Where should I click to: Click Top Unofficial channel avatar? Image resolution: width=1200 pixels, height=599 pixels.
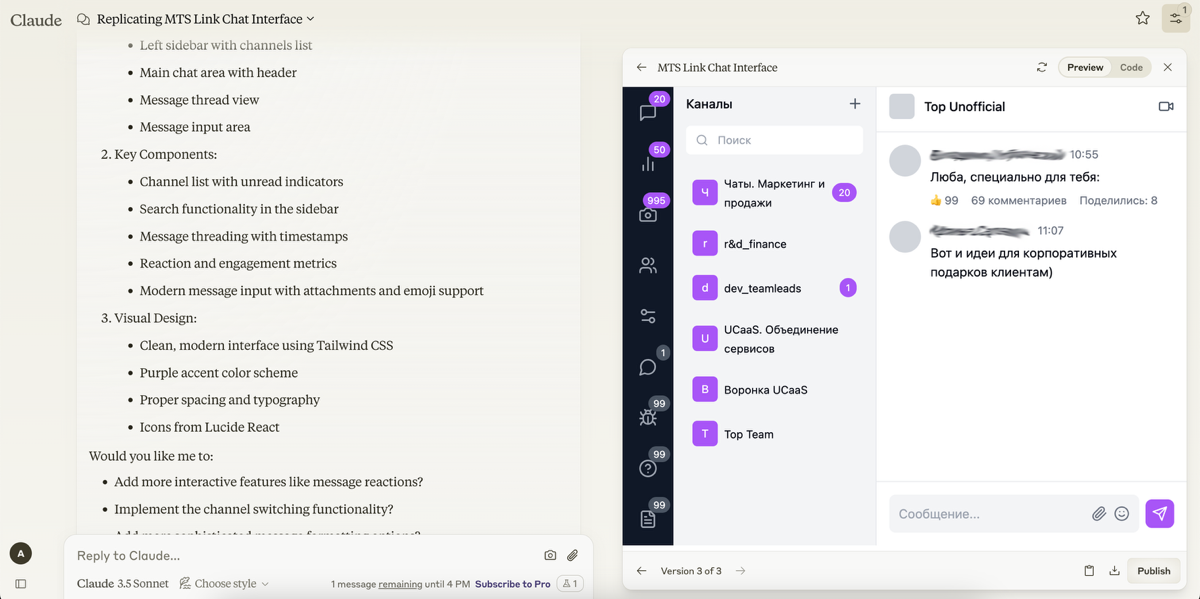click(902, 106)
